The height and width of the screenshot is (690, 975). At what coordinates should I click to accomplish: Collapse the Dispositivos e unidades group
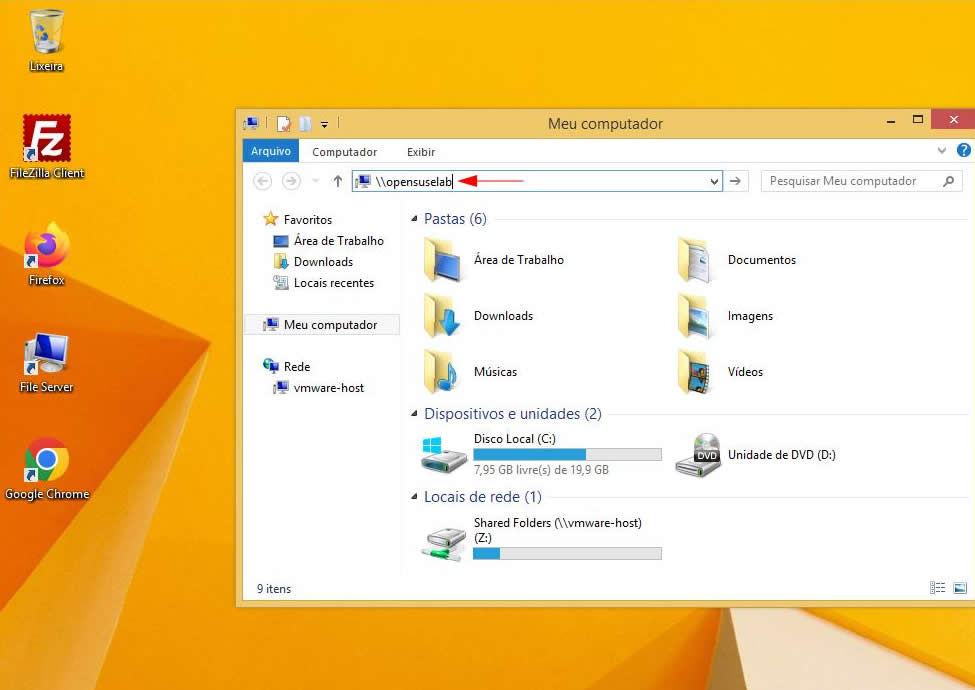coord(416,414)
